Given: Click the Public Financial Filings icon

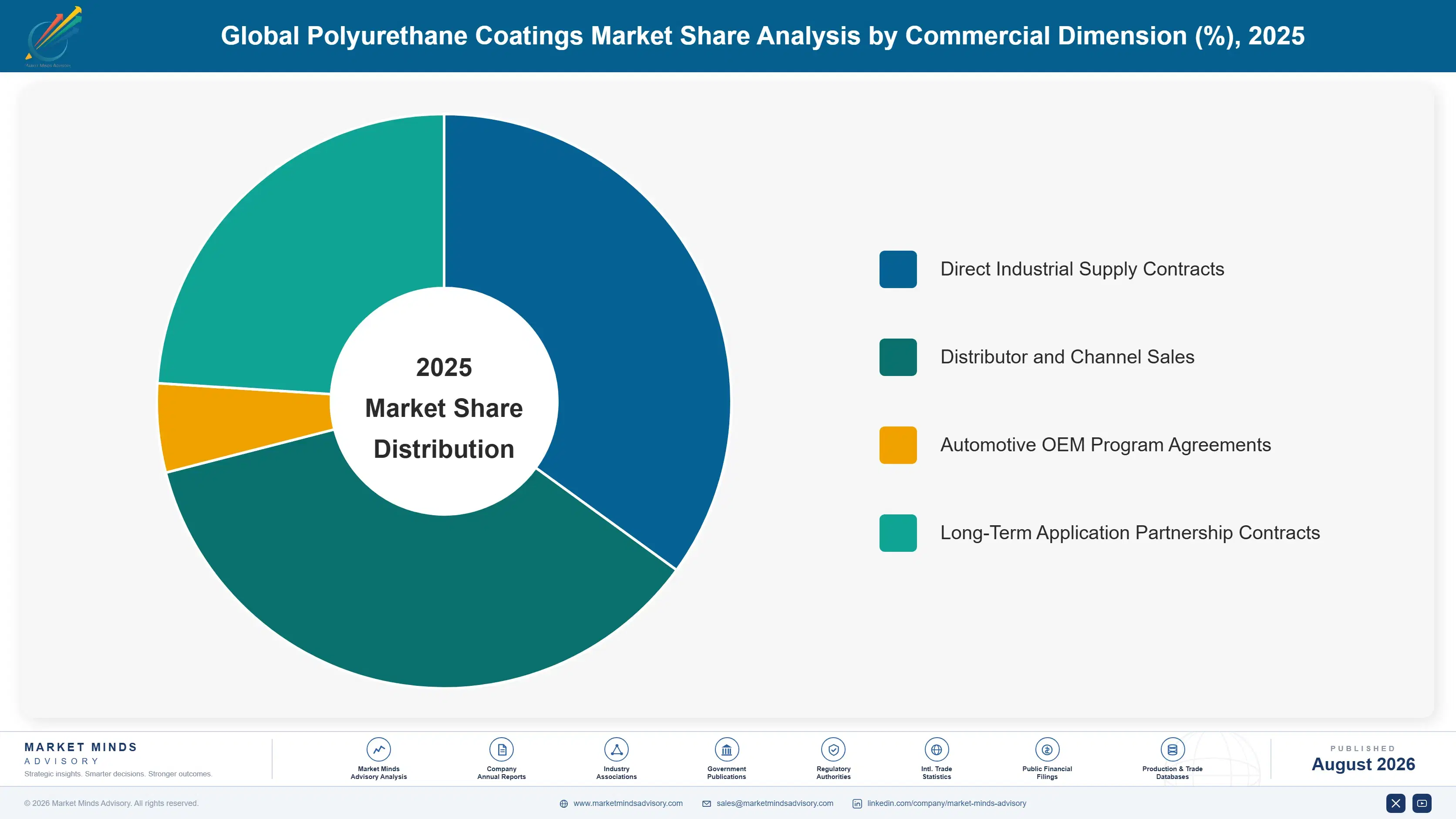Looking at the screenshot, I should point(1047,749).
